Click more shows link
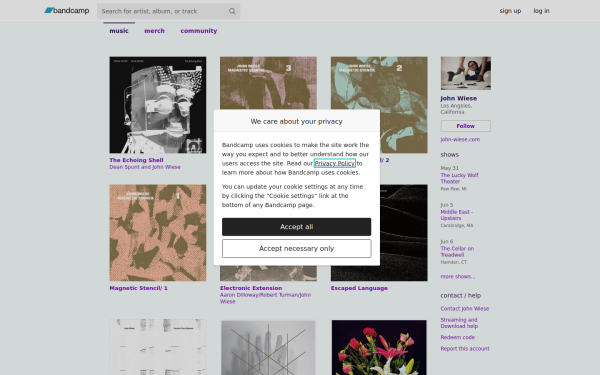Image resolution: width=600 pixels, height=375 pixels. [458, 276]
